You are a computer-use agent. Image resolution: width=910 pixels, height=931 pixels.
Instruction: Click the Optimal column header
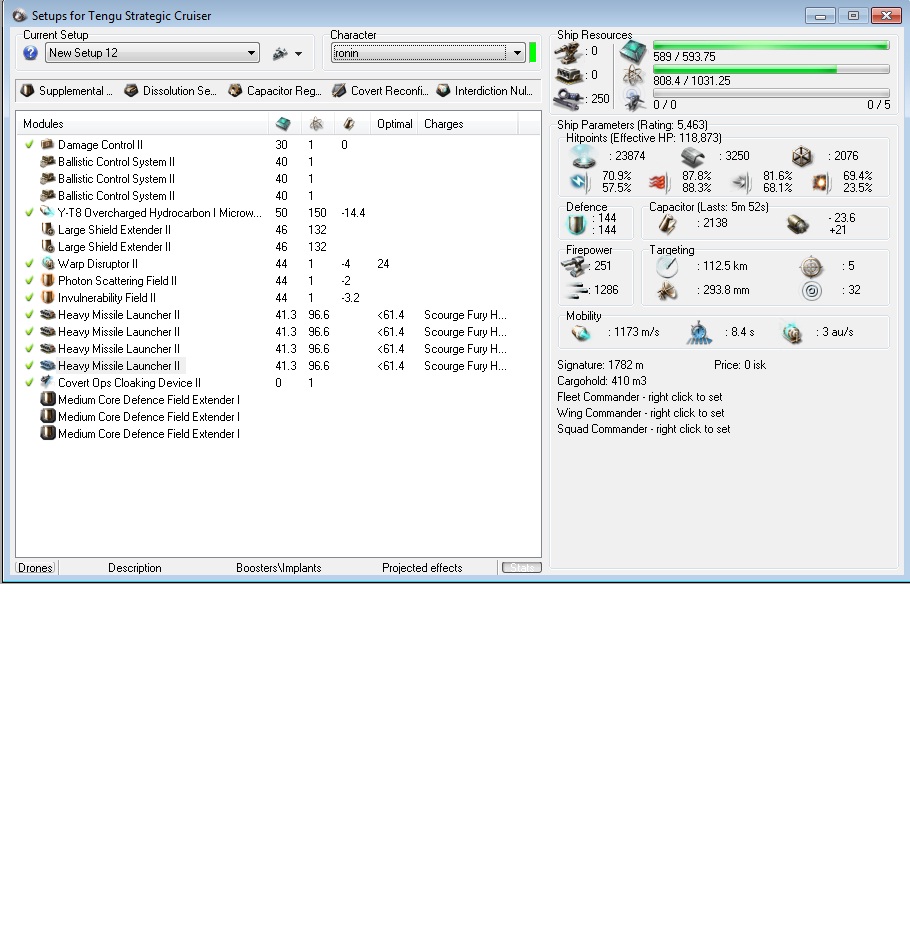(395, 124)
